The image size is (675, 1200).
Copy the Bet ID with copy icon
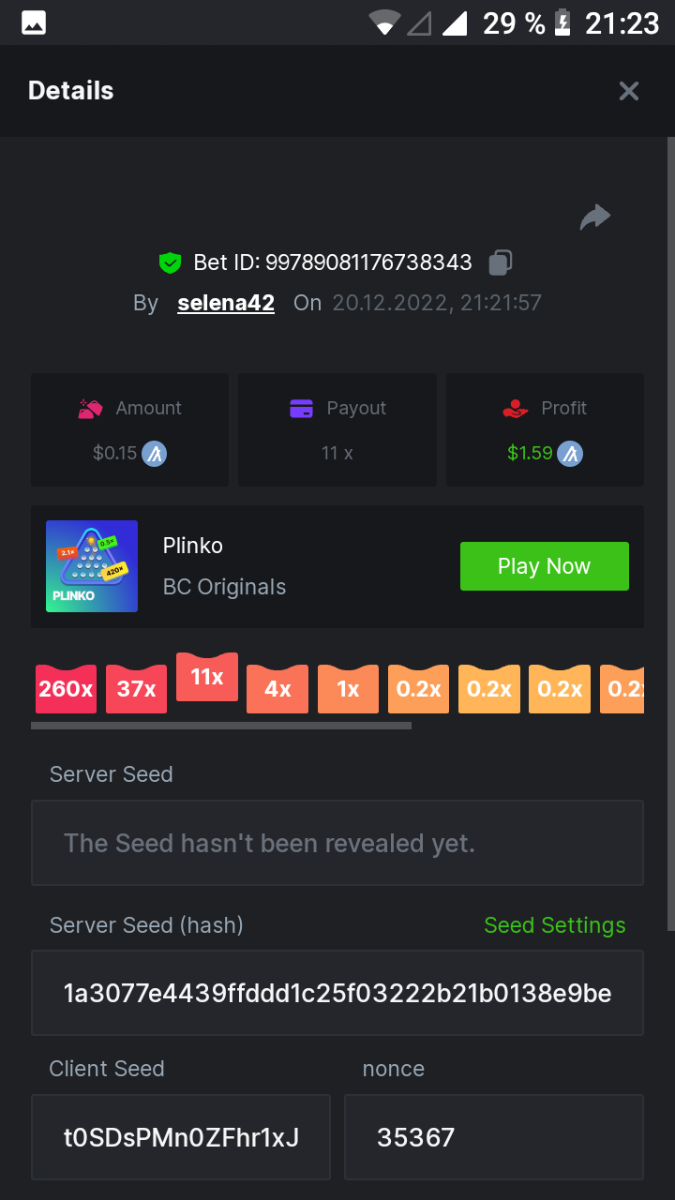pos(500,263)
